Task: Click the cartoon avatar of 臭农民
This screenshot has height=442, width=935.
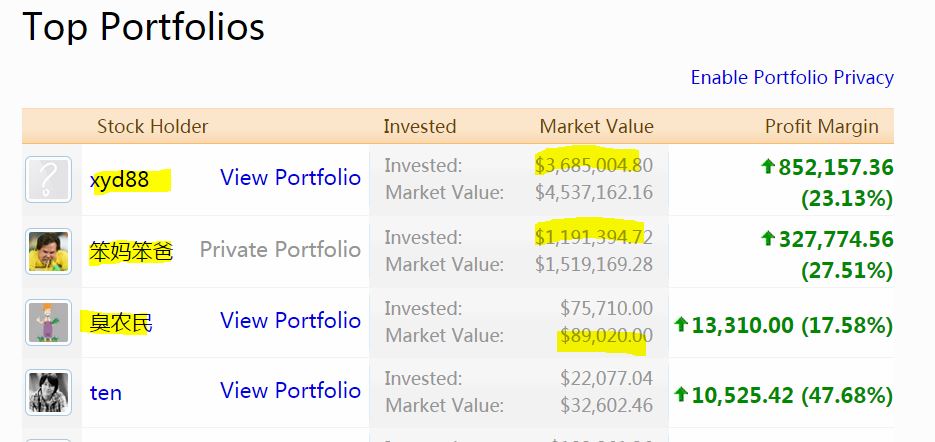Action: click(48, 322)
